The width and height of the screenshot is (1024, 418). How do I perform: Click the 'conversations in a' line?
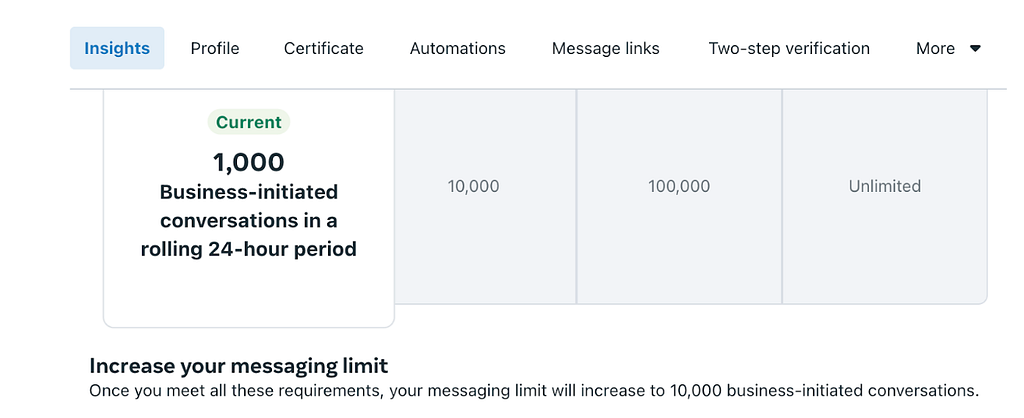249,221
